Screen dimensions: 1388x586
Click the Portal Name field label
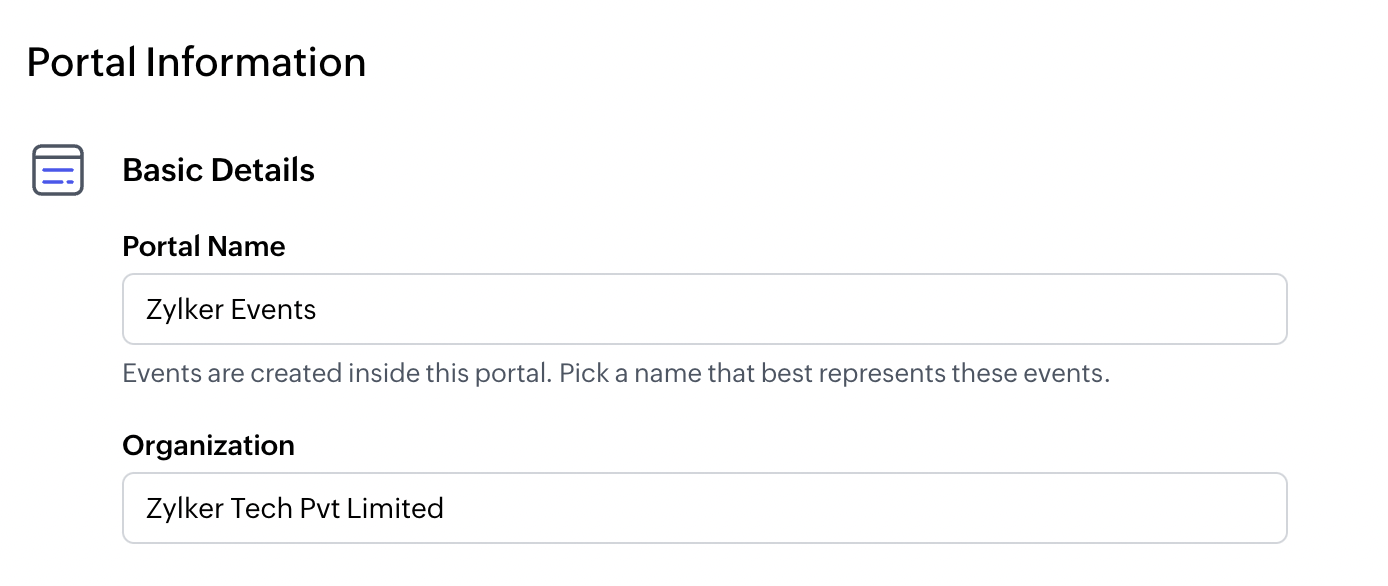pyautogui.click(x=203, y=246)
